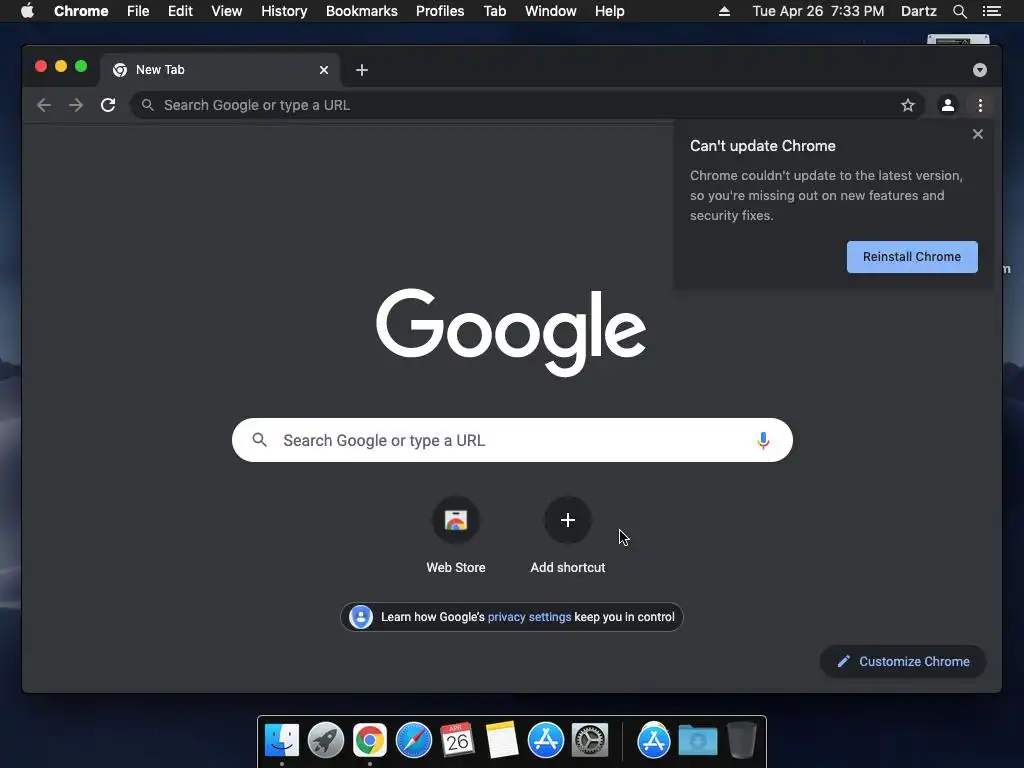Expand the tab search dropdown arrow
1024x768 pixels.
980,70
